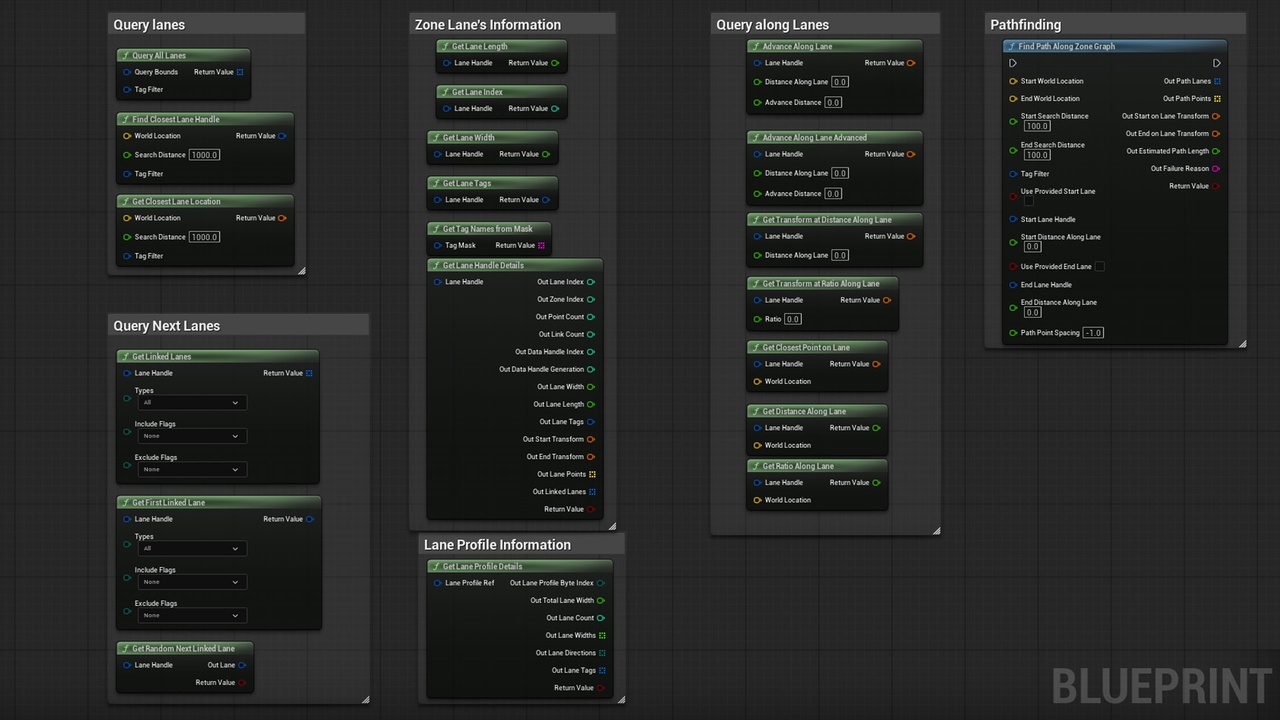Click Out Linked Lanes array pin
1280x720 pixels.
coord(592,491)
